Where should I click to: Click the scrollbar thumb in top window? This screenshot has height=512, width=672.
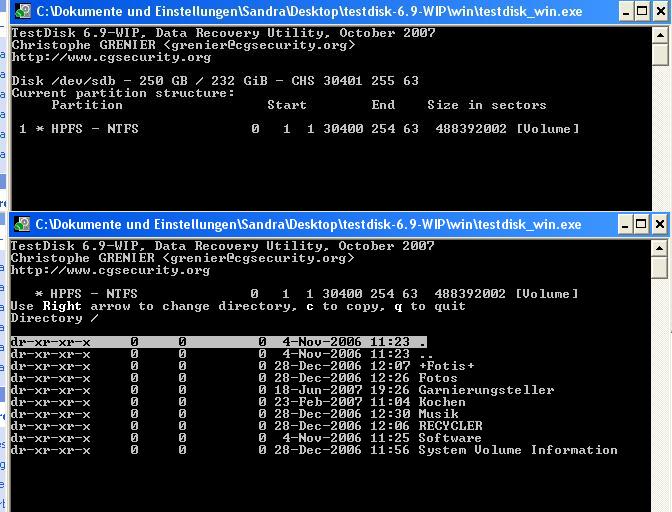[x=660, y=54]
